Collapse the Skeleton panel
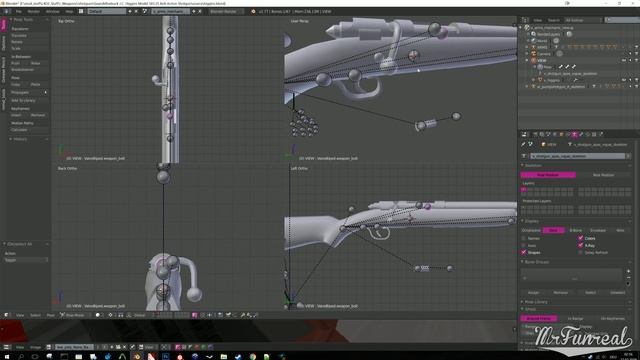 click(x=522, y=166)
